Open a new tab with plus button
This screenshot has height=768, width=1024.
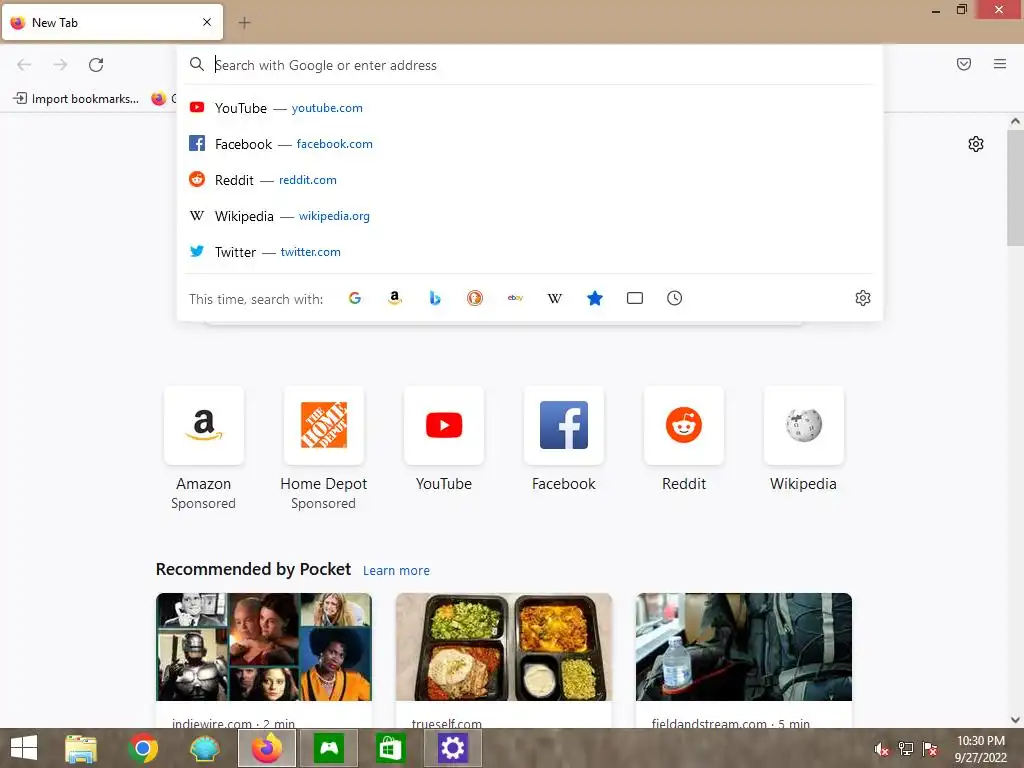(x=244, y=23)
